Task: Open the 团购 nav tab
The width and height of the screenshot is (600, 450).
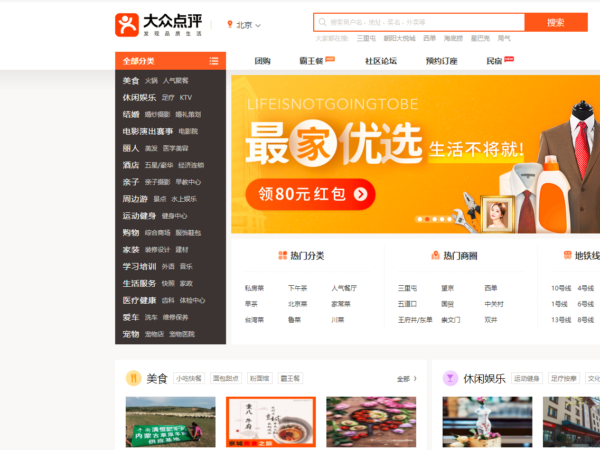Action: 262,61
